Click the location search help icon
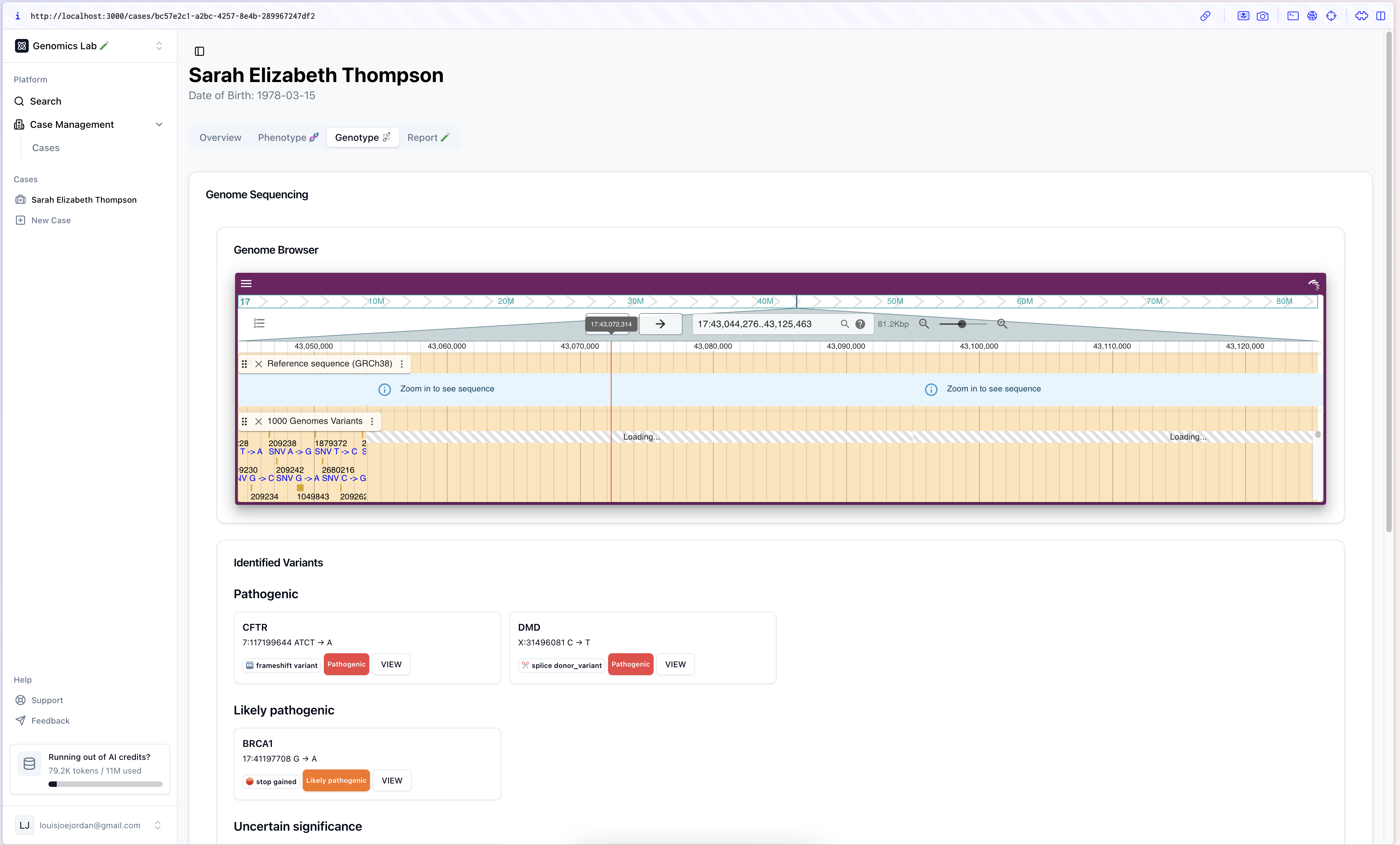 pos(860,324)
